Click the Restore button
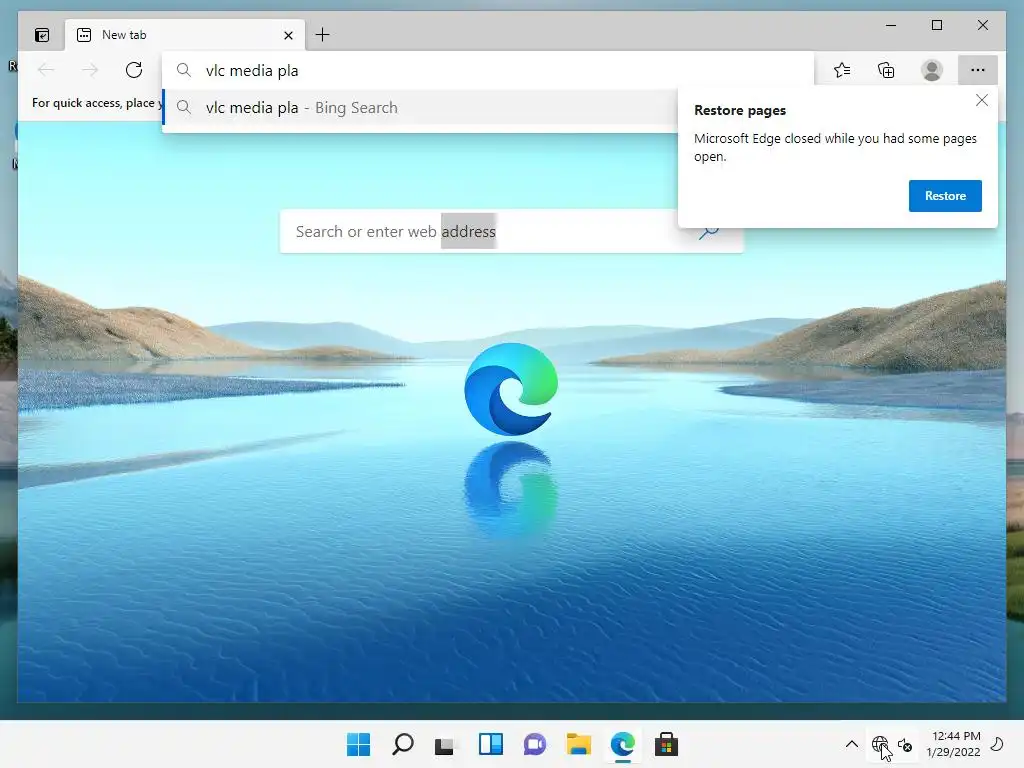This screenshot has width=1024, height=768. coord(945,196)
